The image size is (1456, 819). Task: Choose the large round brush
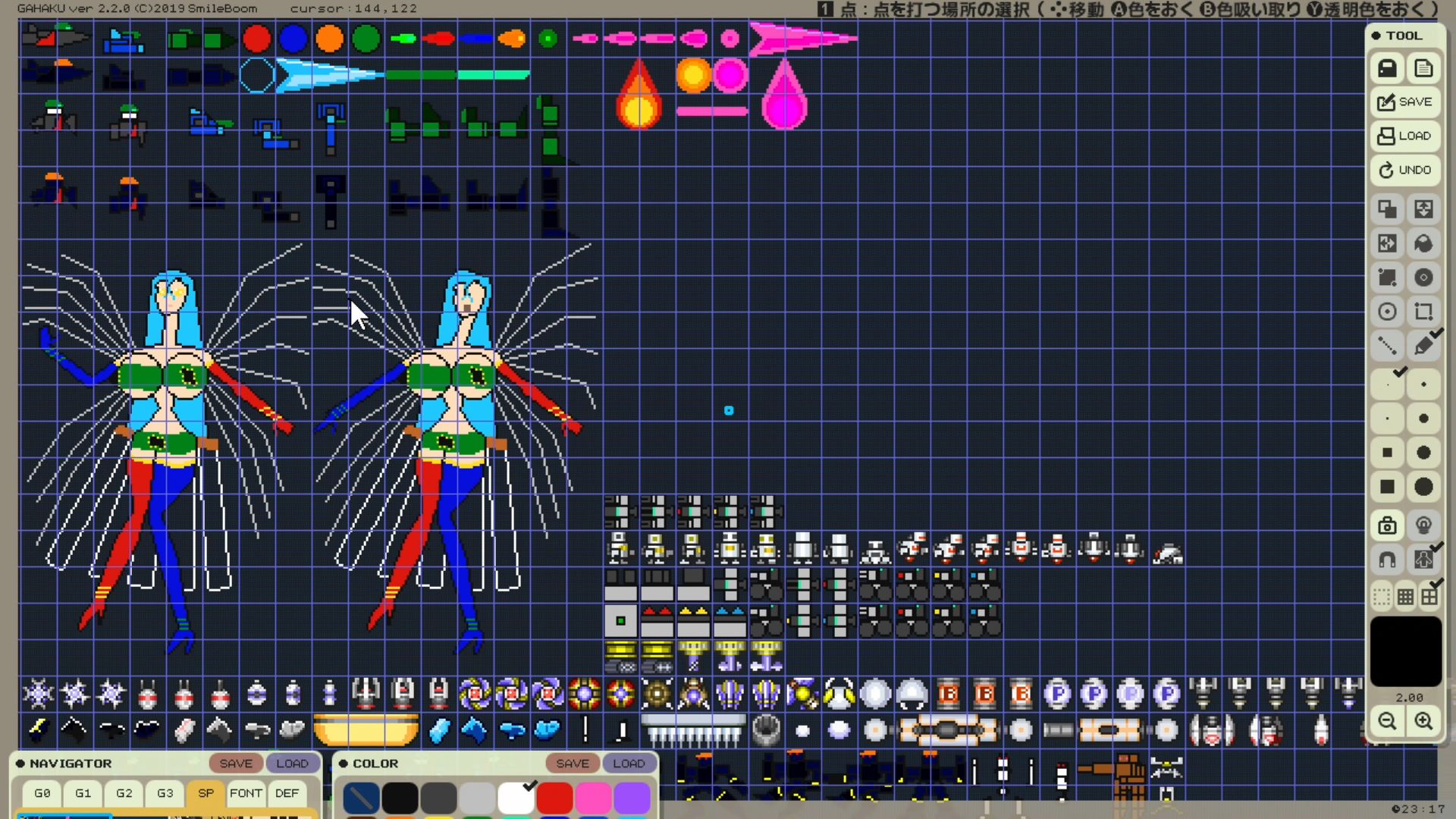click(x=1423, y=453)
